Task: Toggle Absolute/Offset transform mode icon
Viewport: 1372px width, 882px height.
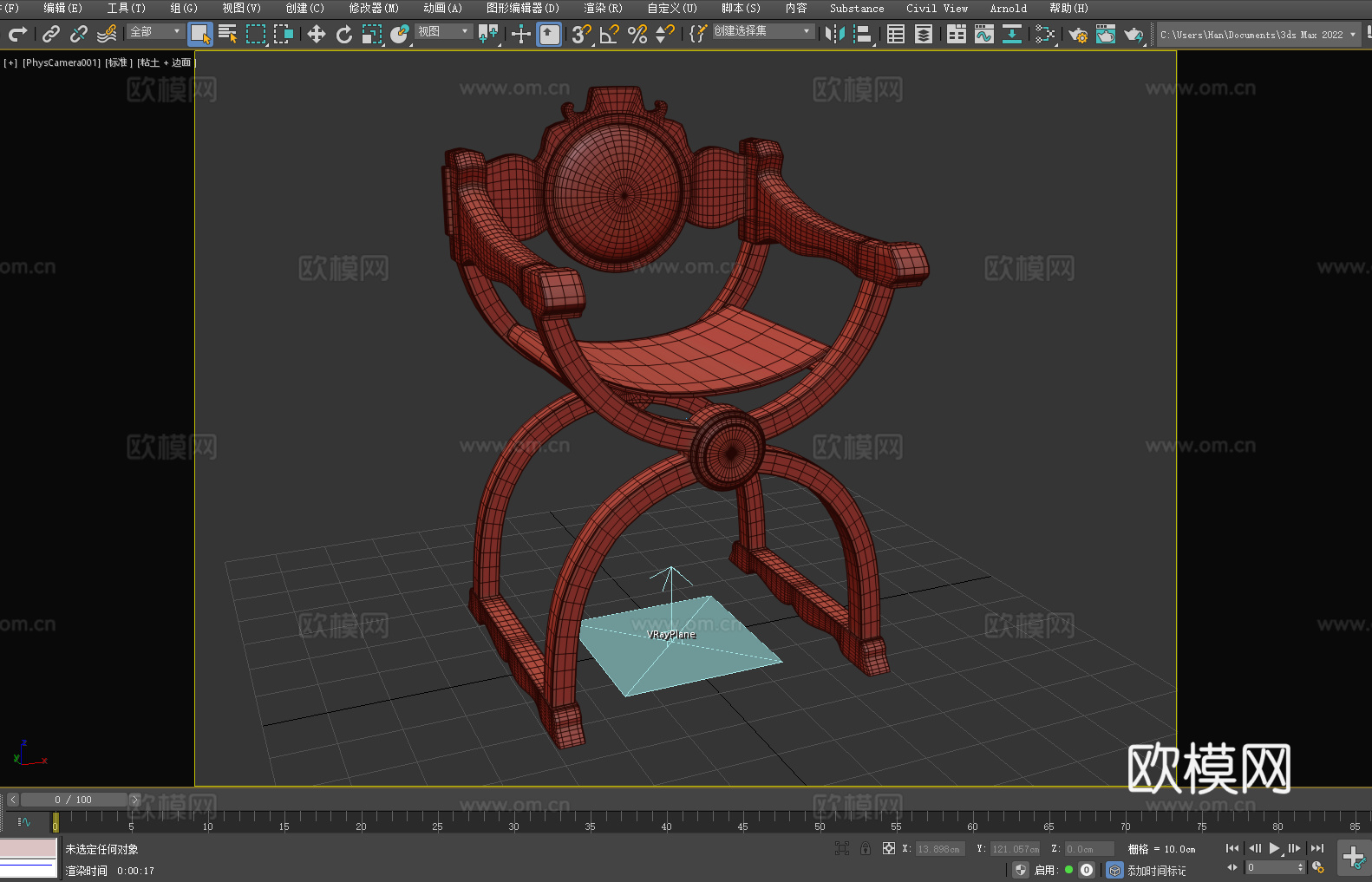Action: 889,848
